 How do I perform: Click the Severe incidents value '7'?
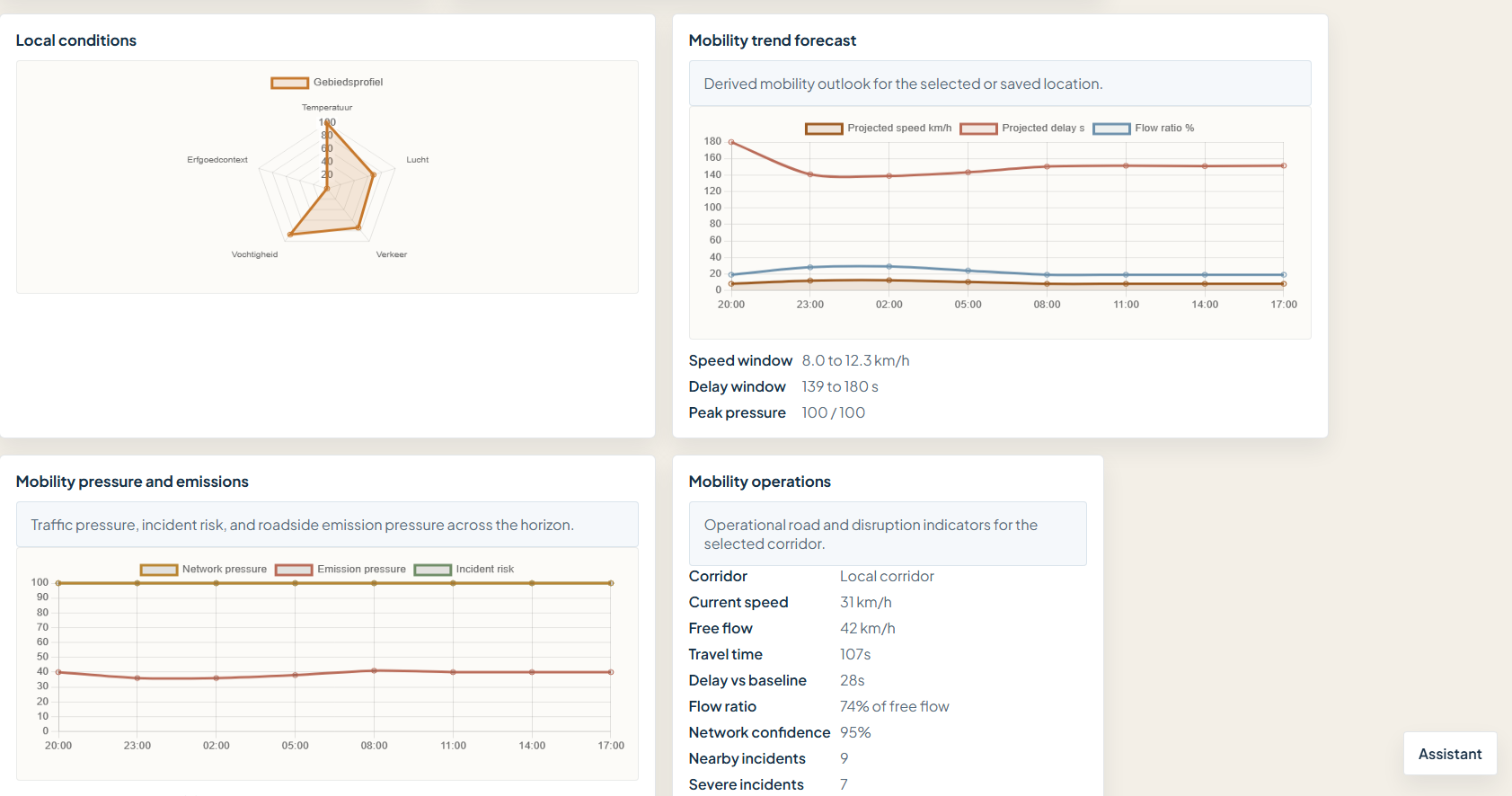[844, 784]
